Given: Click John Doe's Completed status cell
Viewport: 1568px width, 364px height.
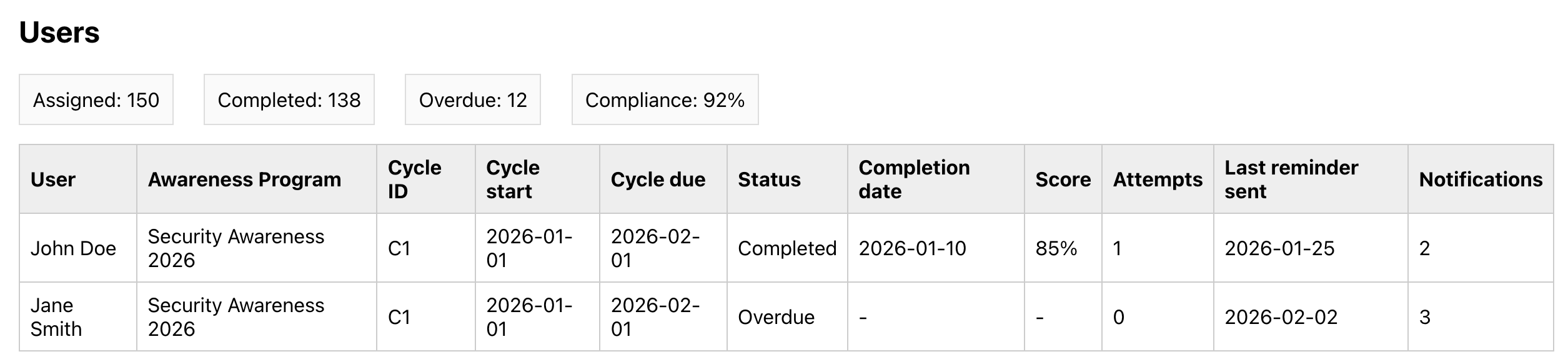Looking at the screenshot, I should click(x=786, y=248).
